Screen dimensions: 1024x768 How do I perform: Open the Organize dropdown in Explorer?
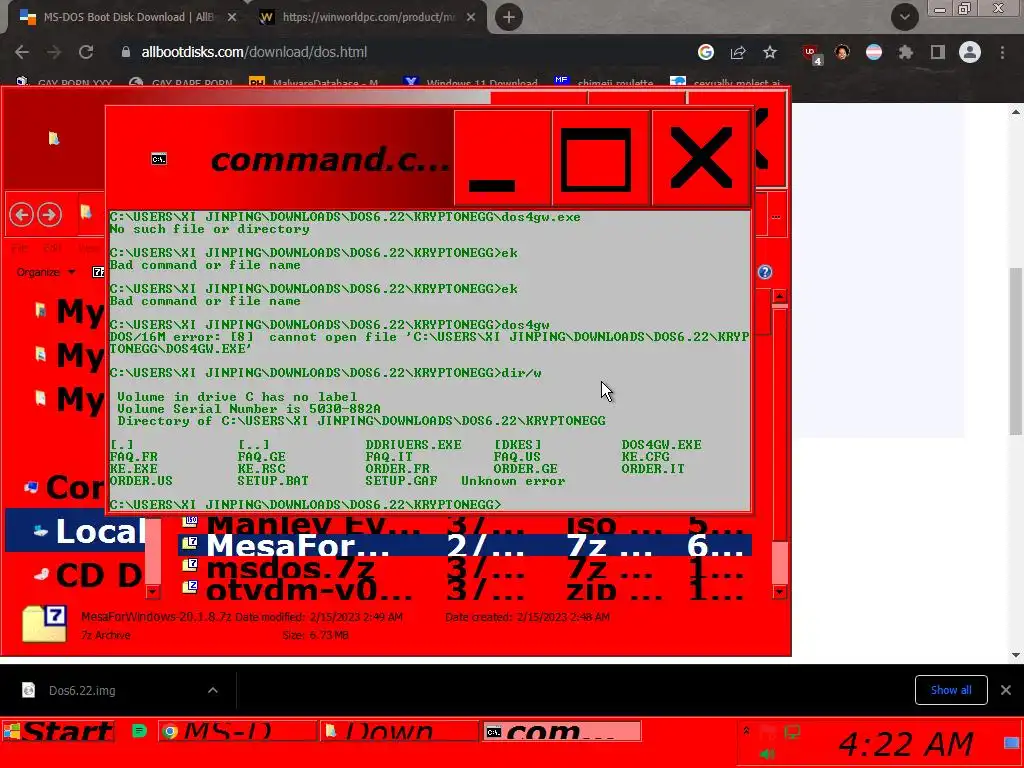pyautogui.click(x=45, y=272)
